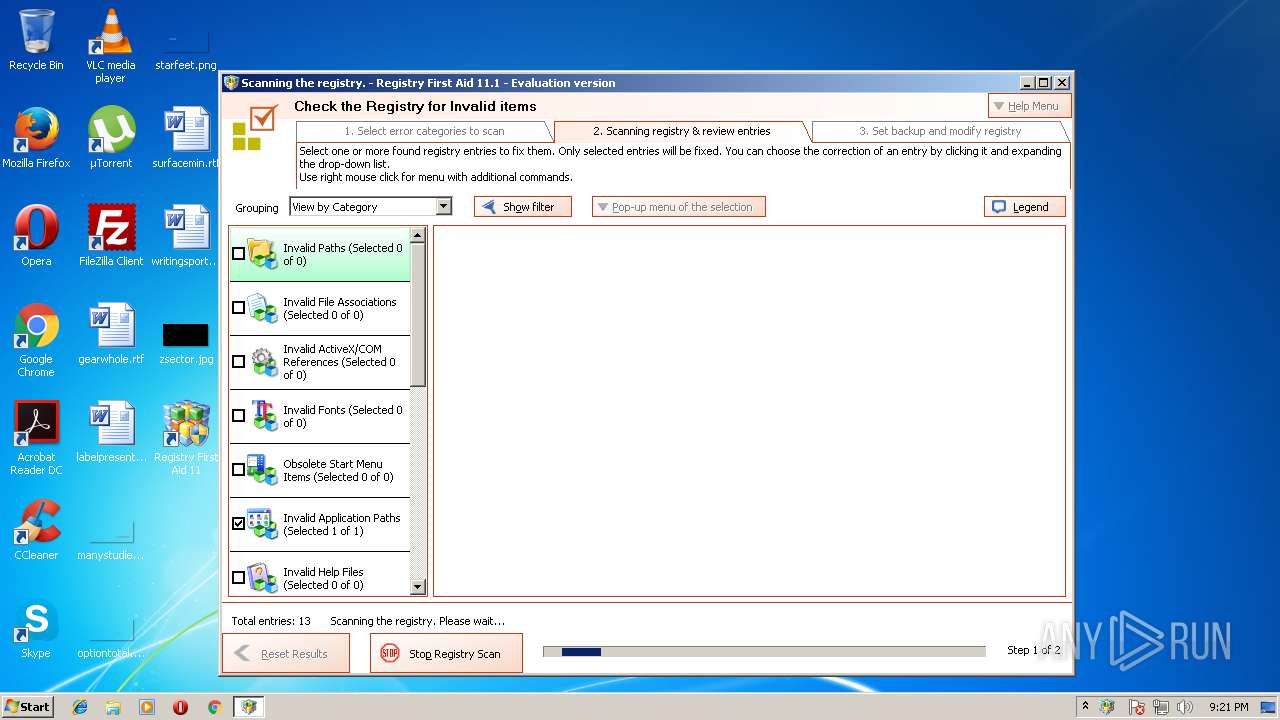Click the Reset Results button
The width and height of the screenshot is (1280, 720).
pyautogui.click(x=286, y=653)
